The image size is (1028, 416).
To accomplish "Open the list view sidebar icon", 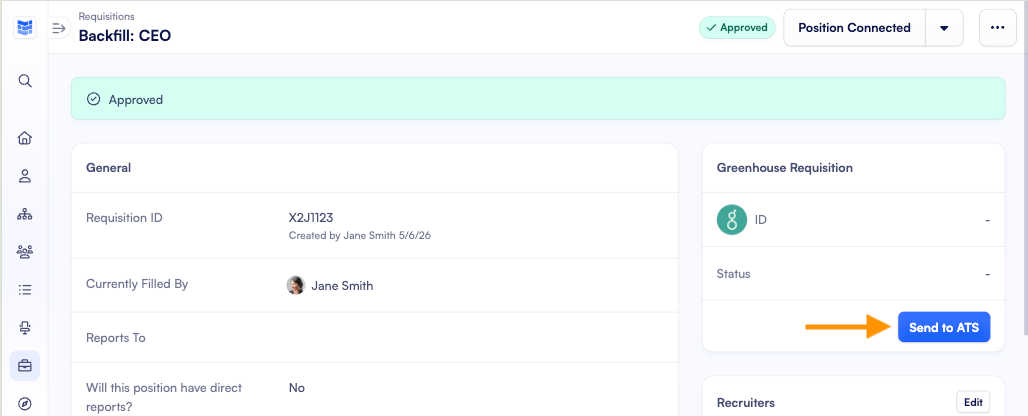I will point(25,290).
